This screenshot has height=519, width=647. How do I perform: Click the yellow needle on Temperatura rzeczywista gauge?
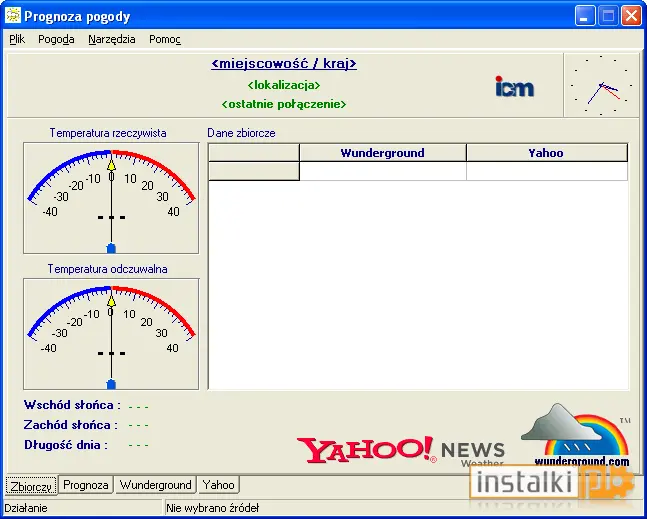[x=111, y=165]
